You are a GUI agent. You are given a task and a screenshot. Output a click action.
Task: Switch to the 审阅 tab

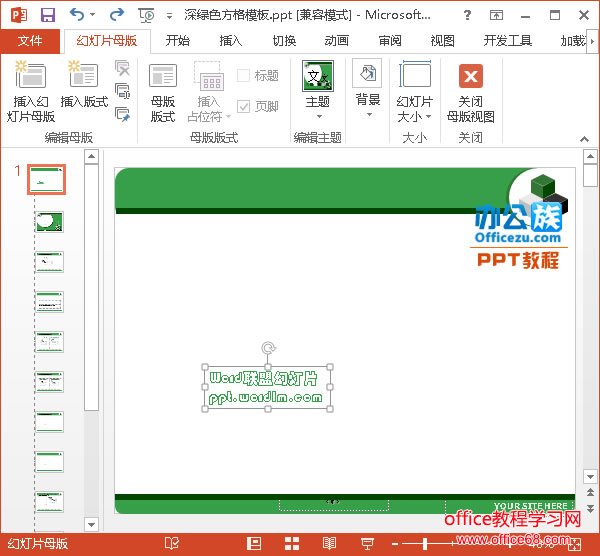pyautogui.click(x=390, y=41)
